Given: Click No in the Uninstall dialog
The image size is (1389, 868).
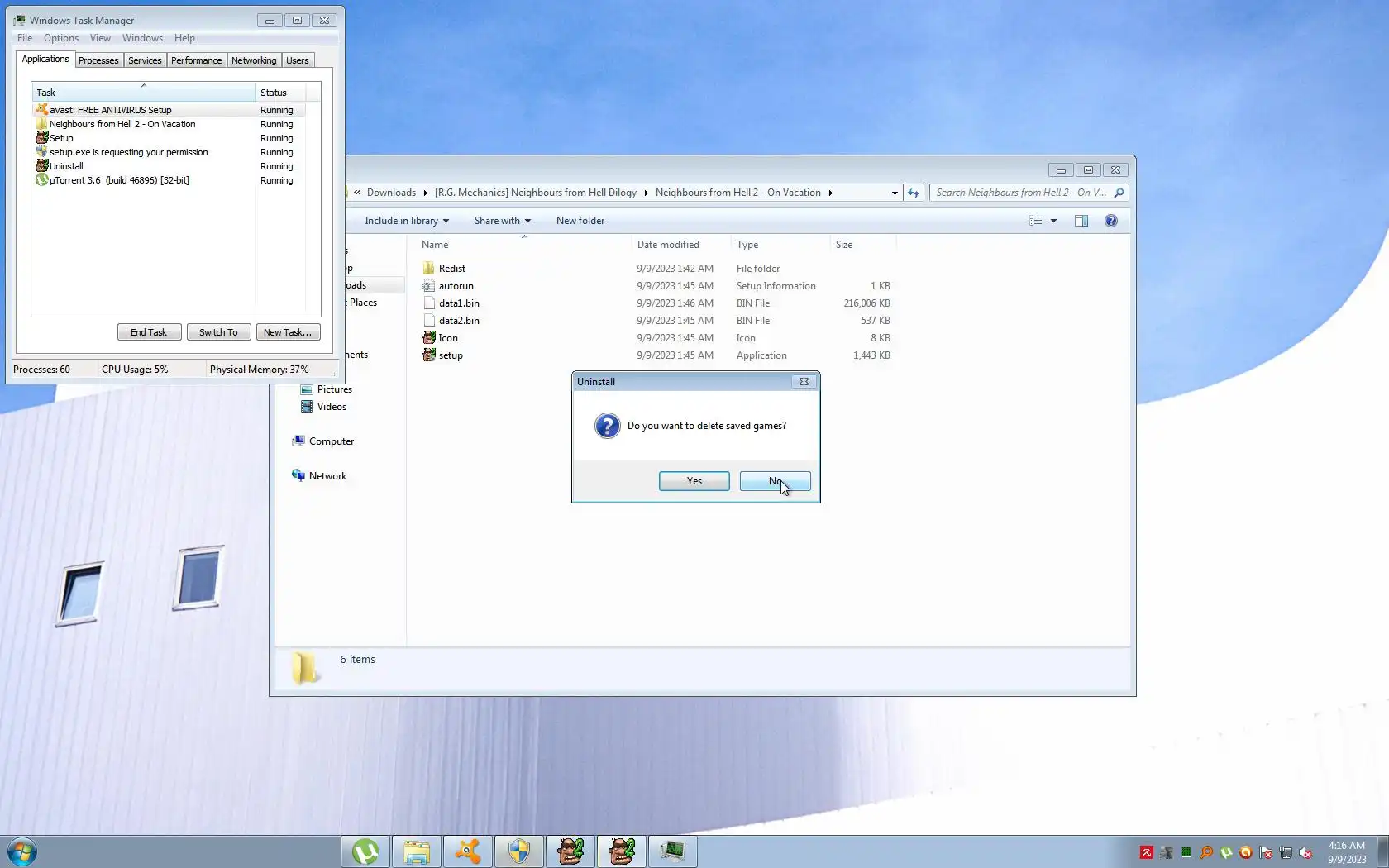Looking at the screenshot, I should [776, 481].
